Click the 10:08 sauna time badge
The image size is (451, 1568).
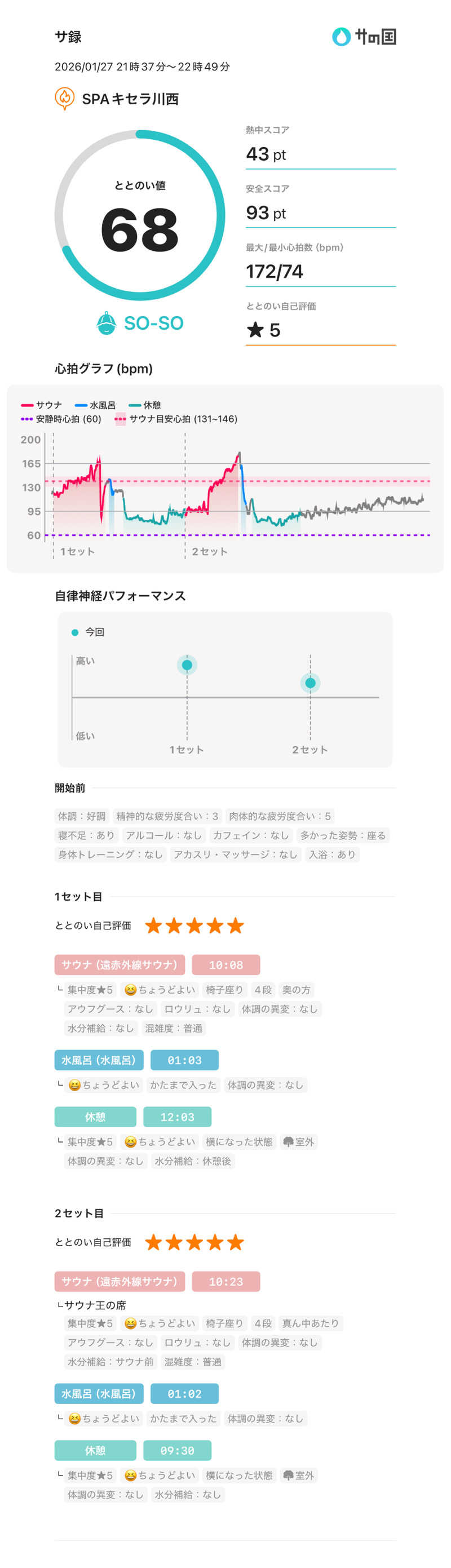point(226,965)
